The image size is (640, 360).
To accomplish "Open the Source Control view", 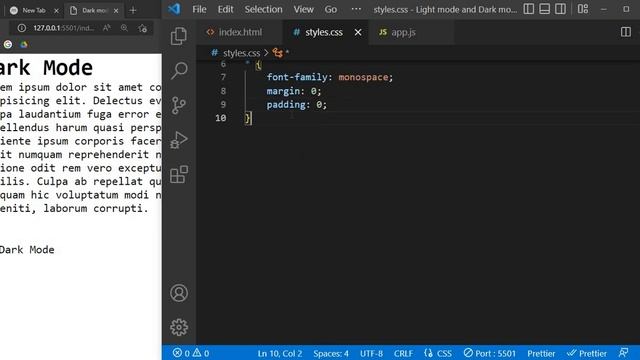I will pyautogui.click(x=179, y=105).
